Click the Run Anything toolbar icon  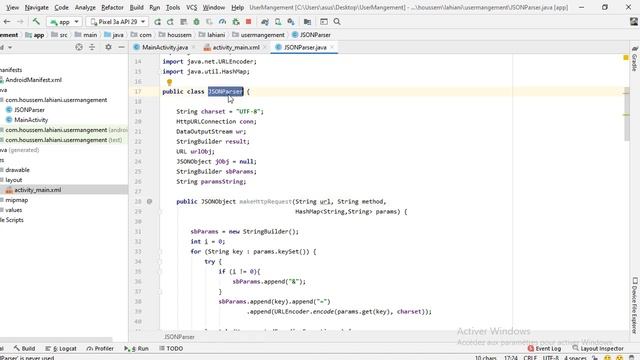pyautogui.click(x=324, y=22)
